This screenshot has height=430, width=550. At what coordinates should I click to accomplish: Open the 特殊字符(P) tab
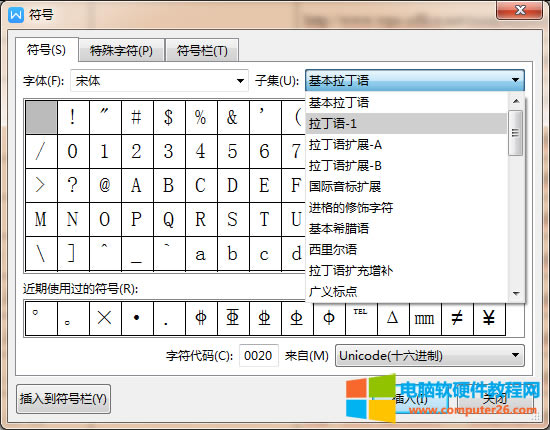click(121, 51)
